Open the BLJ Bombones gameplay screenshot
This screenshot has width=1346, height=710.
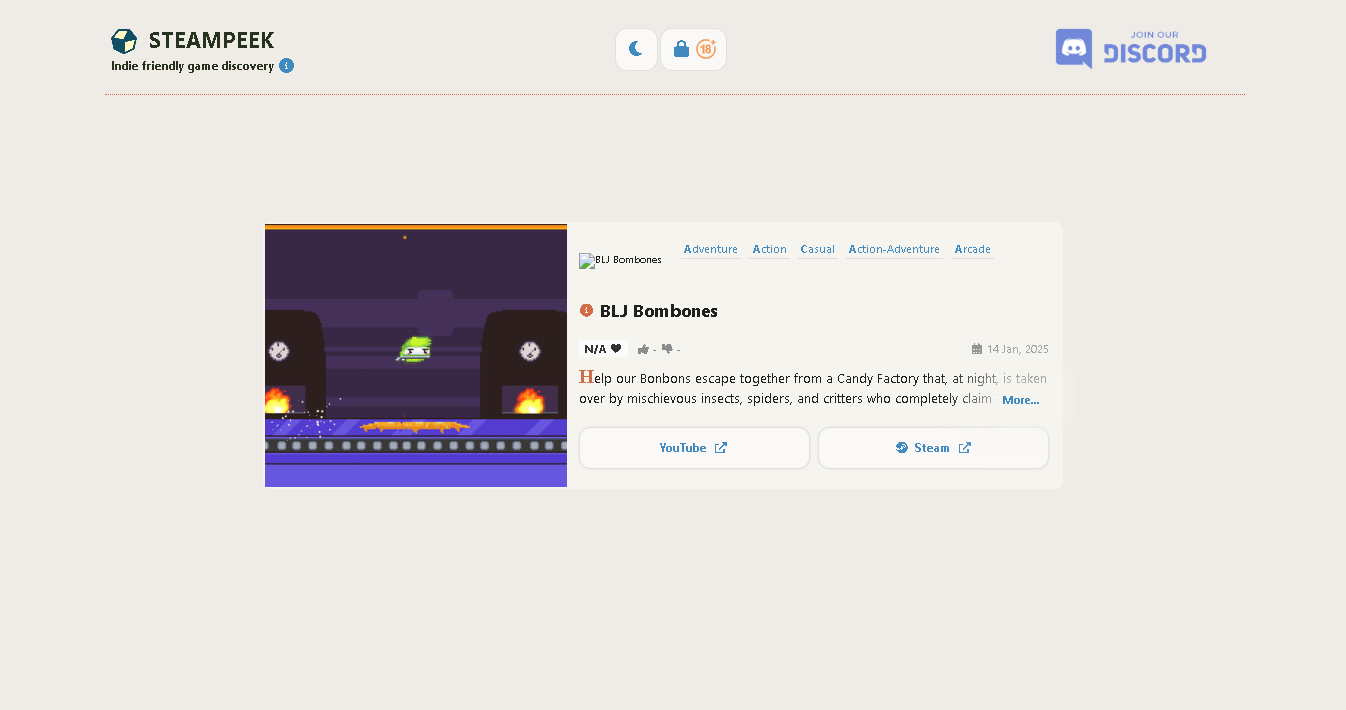click(416, 355)
